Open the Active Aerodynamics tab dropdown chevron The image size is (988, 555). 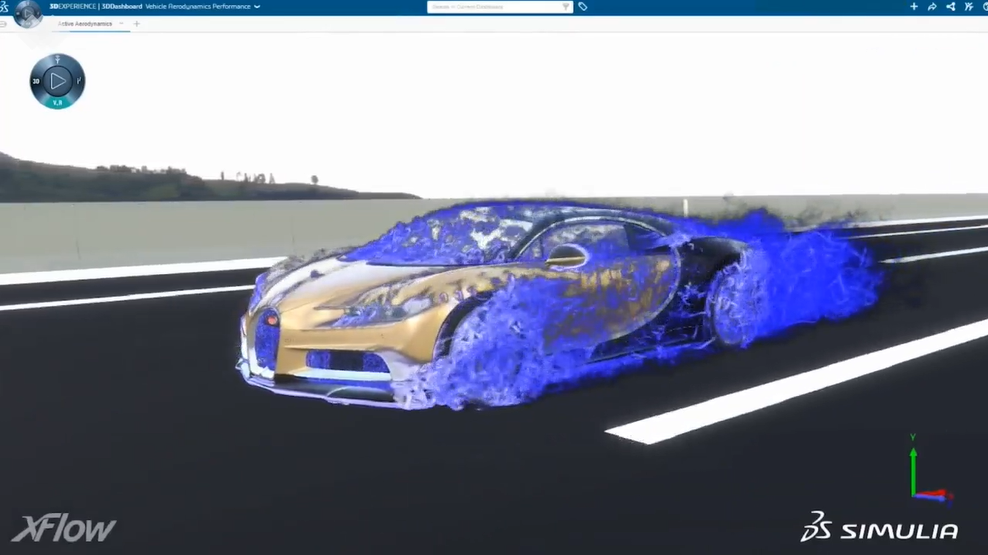click(121, 23)
